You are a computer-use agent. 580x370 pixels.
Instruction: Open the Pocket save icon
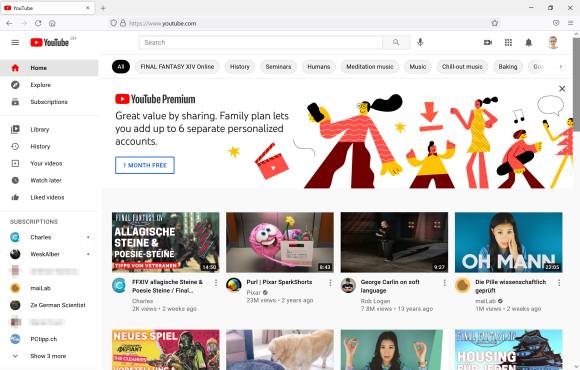click(x=556, y=23)
